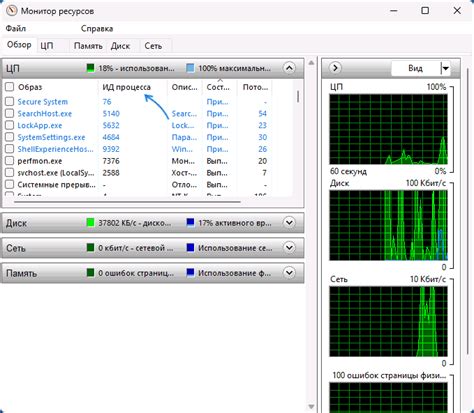Click the CPU graph thumbnail
This screenshot has width=474, height=413.
(x=388, y=129)
